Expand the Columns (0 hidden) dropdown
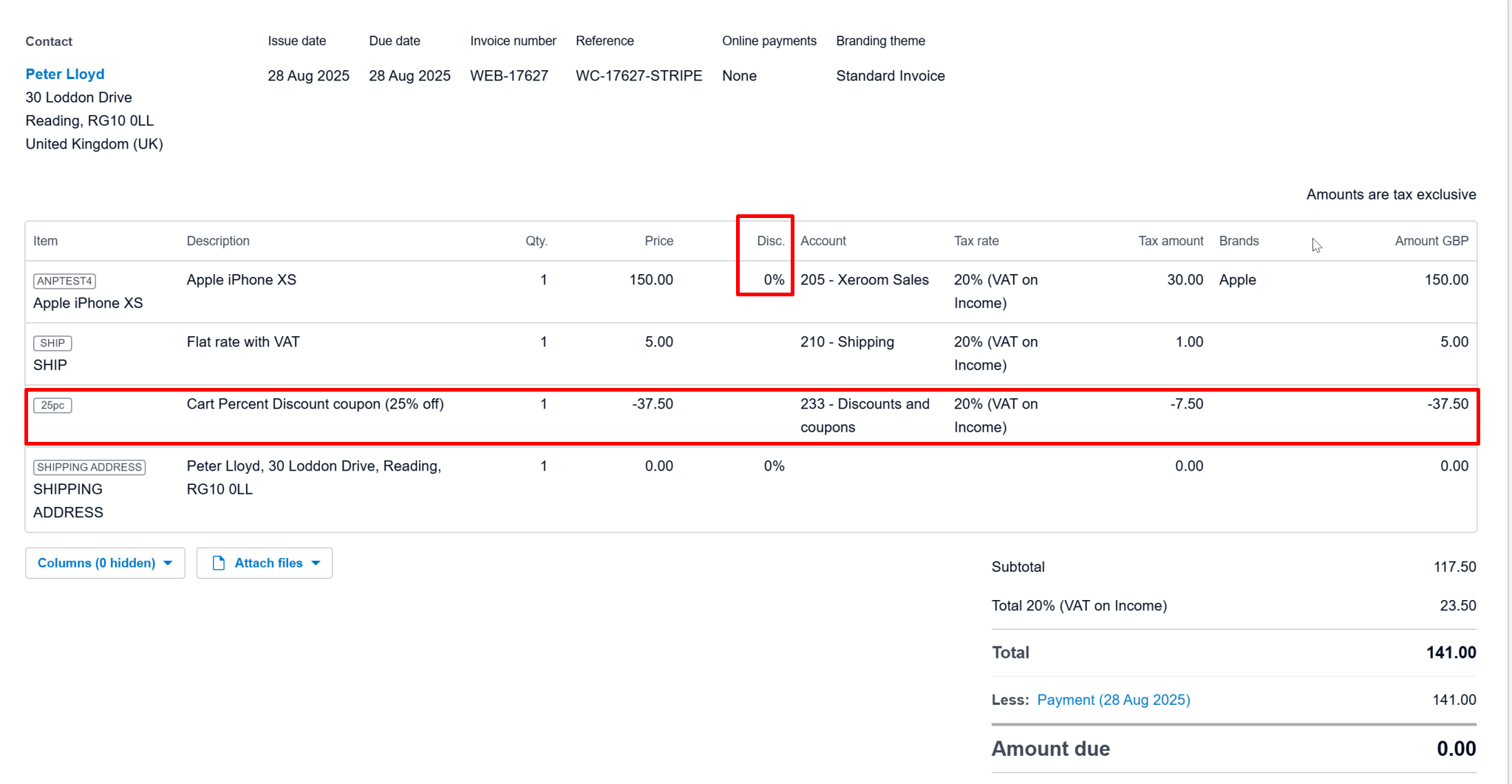 105,563
